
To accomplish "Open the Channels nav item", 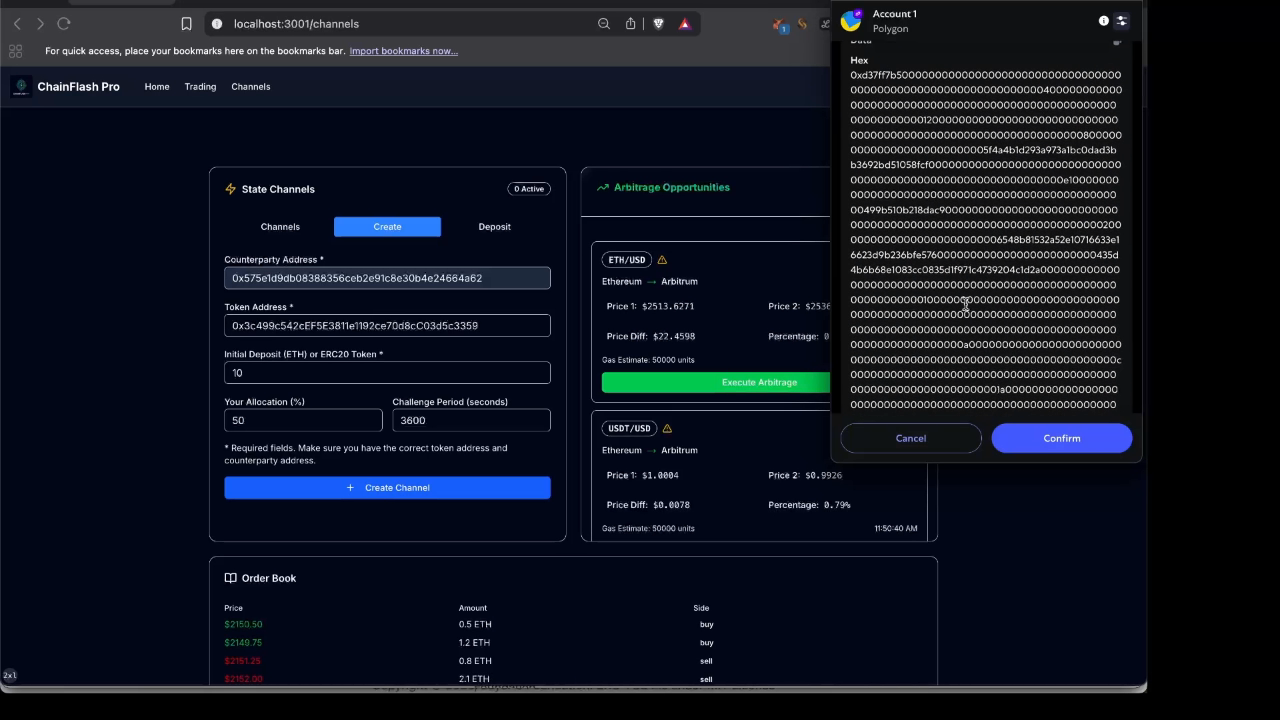I will tap(251, 87).
